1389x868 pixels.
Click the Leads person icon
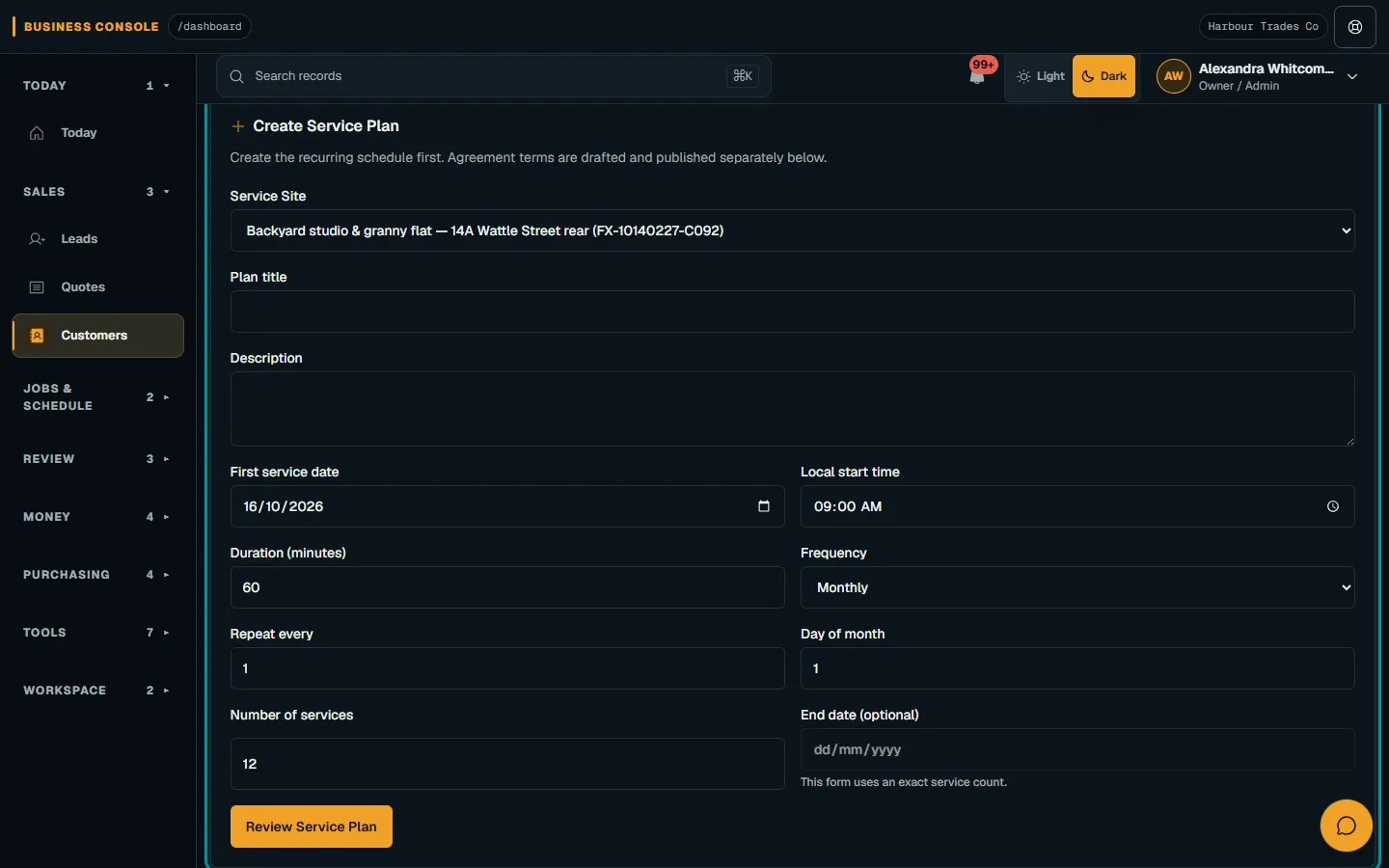coord(37,239)
